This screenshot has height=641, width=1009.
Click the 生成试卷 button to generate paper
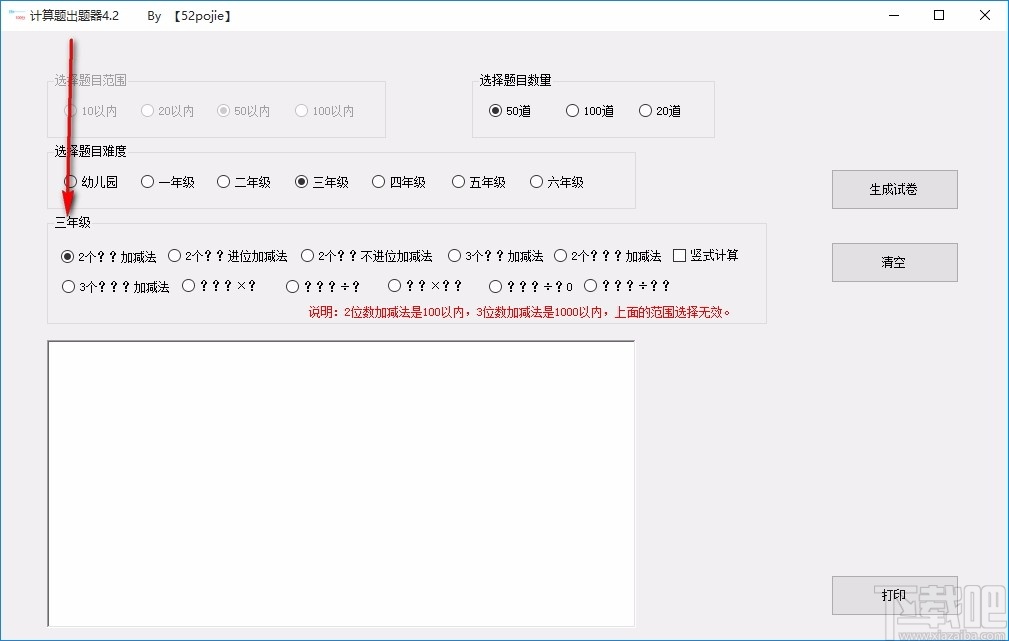click(893, 189)
